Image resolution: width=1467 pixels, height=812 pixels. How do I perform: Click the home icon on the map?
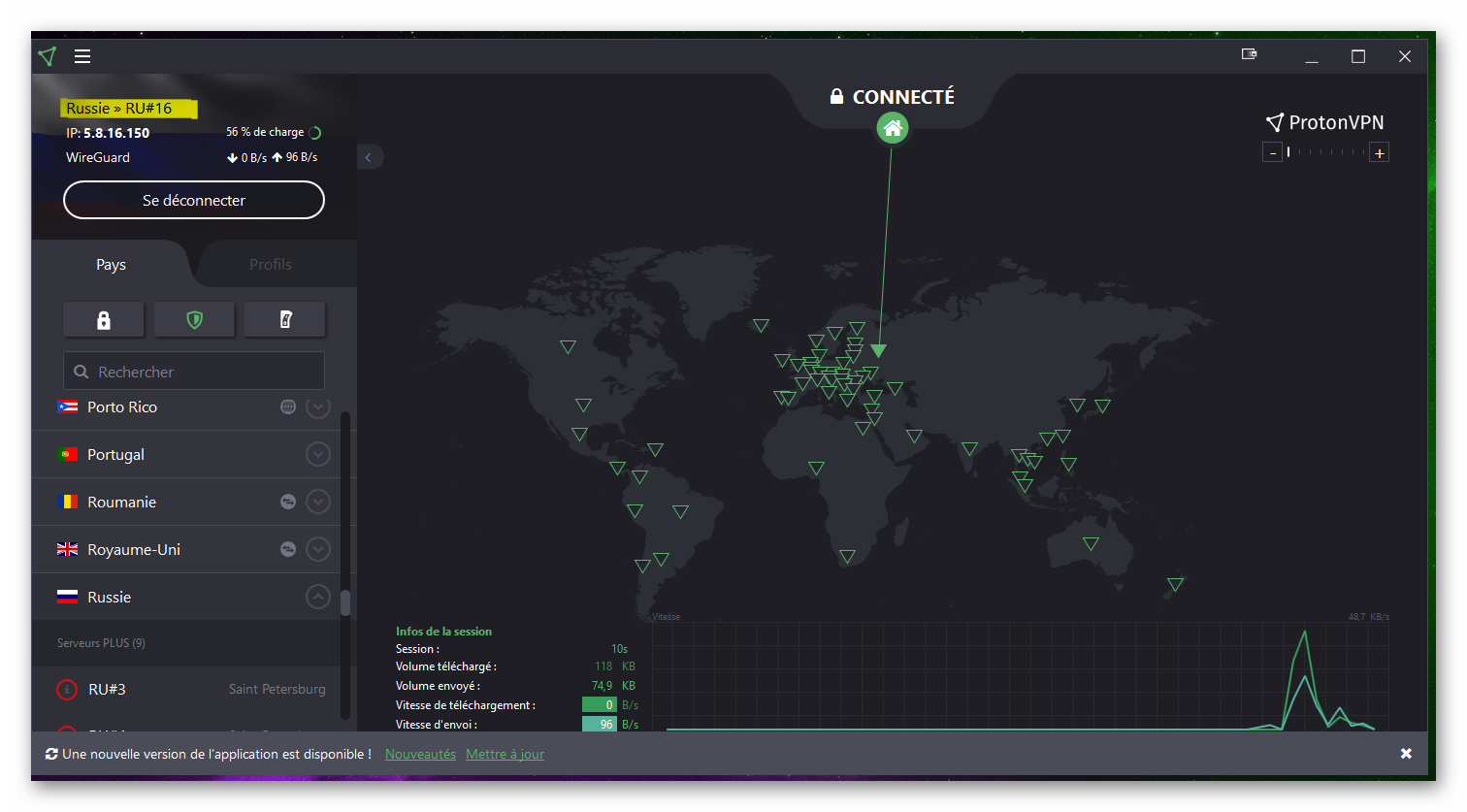pyautogui.click(x=892, y=127)
